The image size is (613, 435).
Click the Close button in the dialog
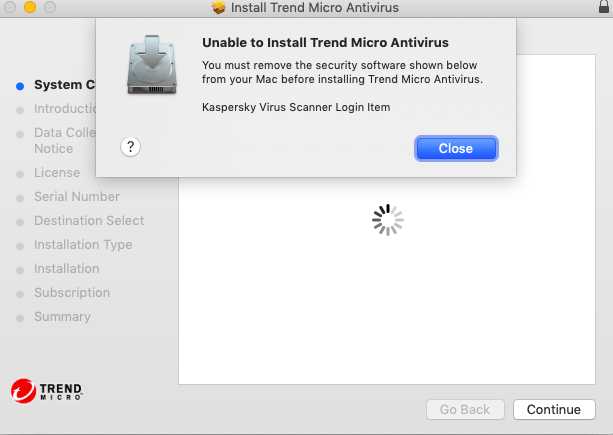pyautogui.click(x=456, y=149)
